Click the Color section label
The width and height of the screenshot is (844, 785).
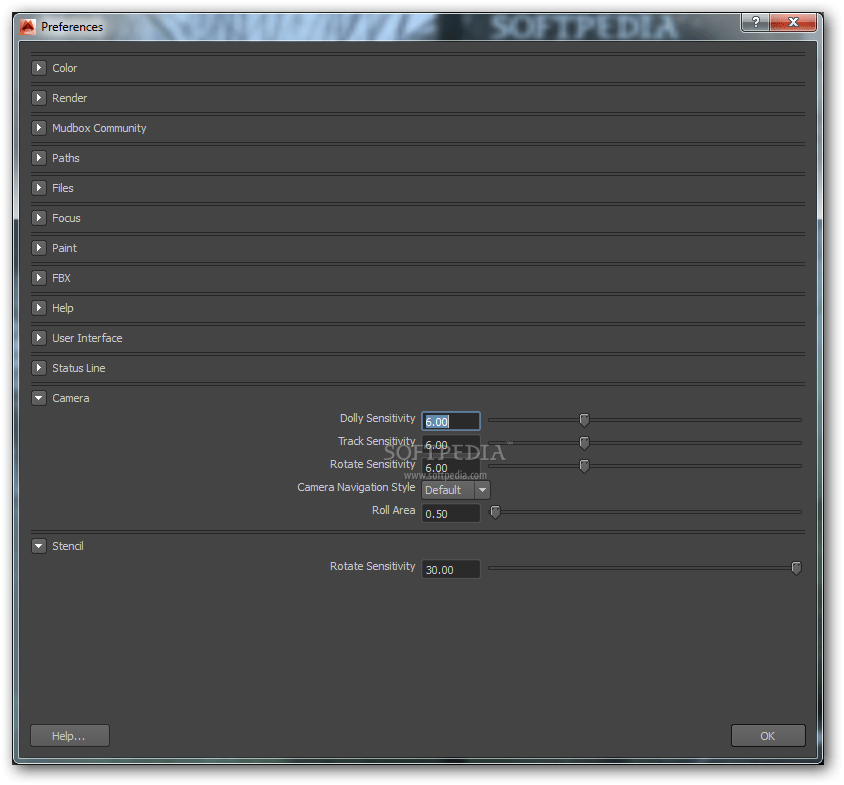point(65,68)
